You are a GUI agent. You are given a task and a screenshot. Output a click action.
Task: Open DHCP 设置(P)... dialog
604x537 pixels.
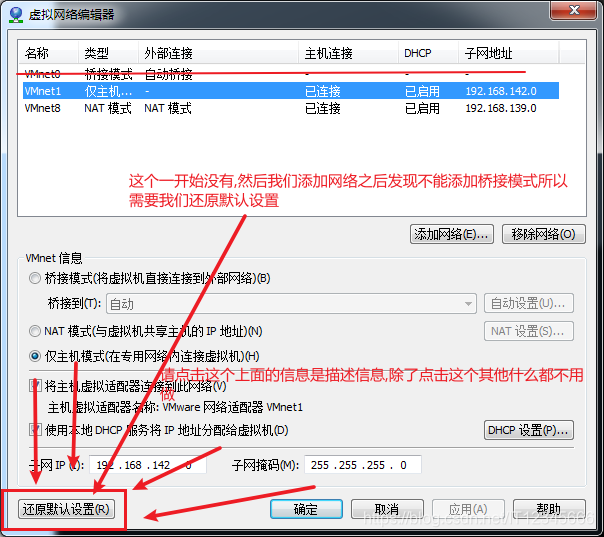tap(528, 430)
